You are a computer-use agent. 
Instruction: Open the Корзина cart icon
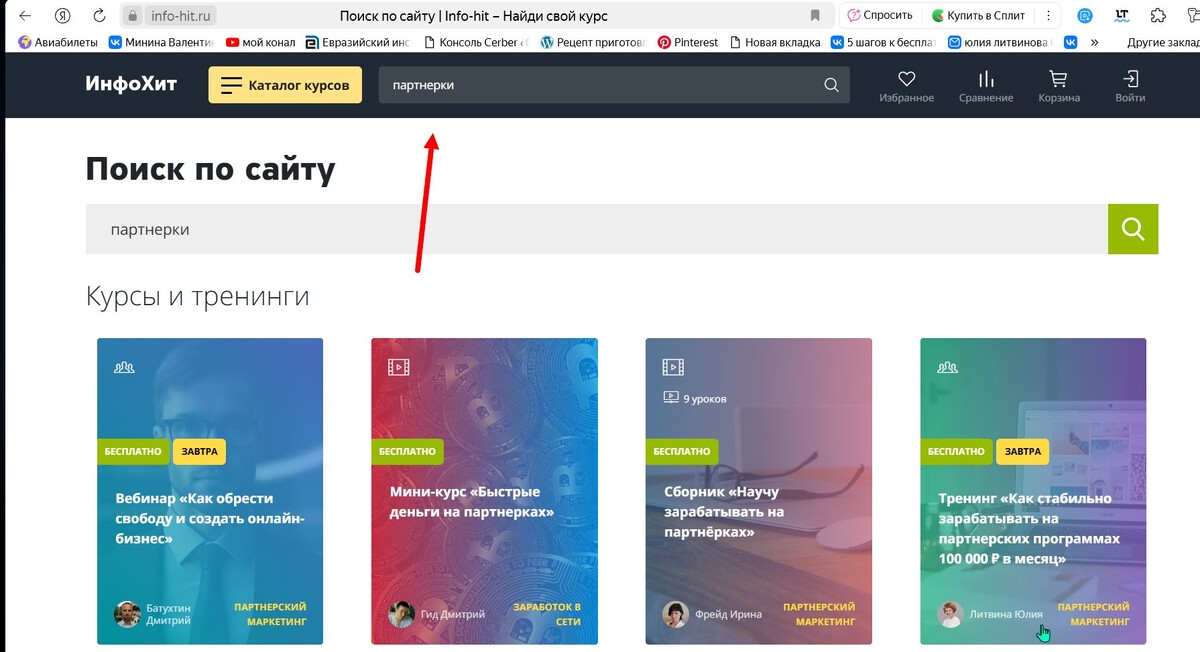(1058, 86)
